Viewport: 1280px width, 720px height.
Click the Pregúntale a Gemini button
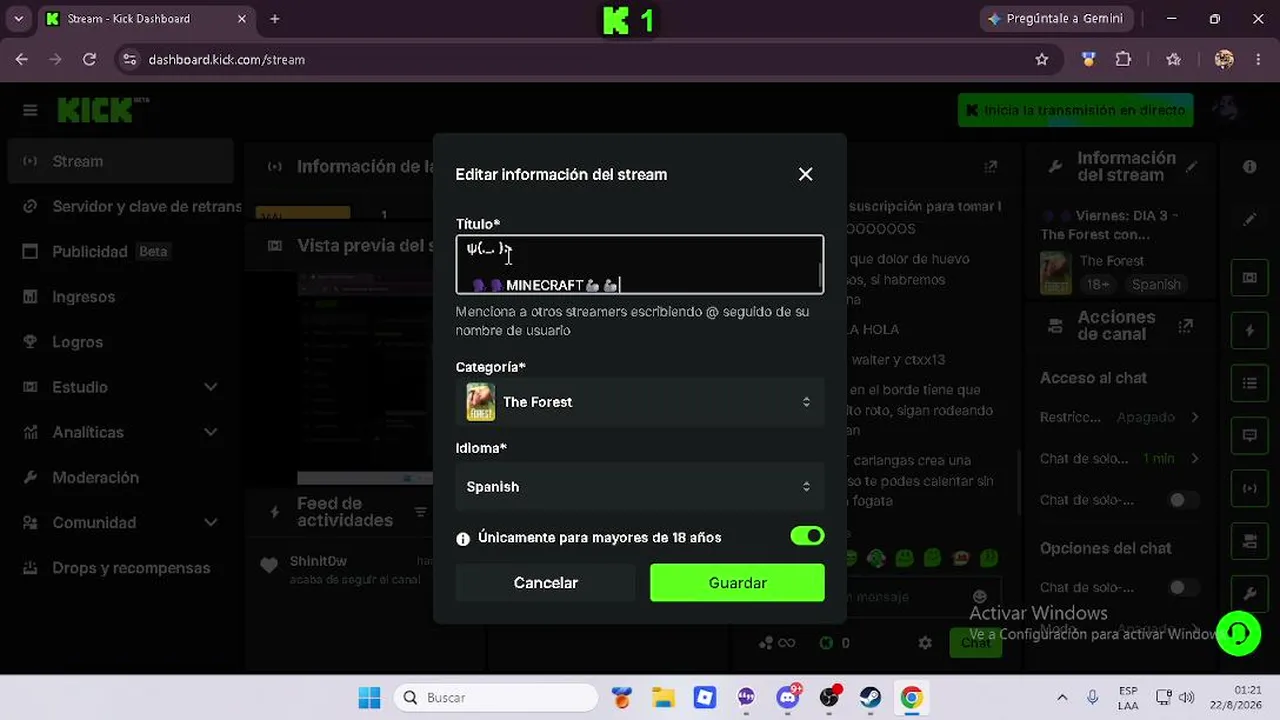click(x=1056, y=19)
